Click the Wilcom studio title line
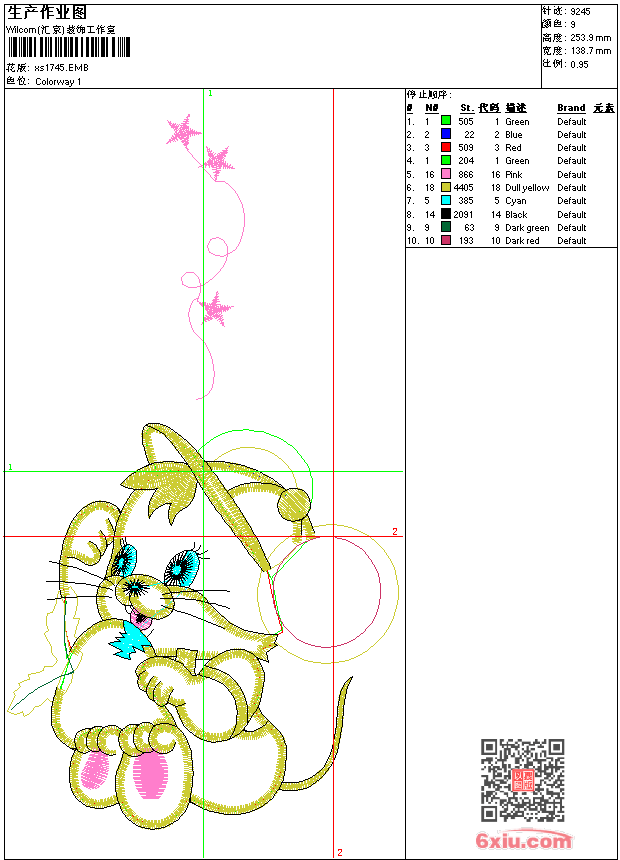Image resolution: width=620 pixels, height=860 pixels. pos(61,30)
